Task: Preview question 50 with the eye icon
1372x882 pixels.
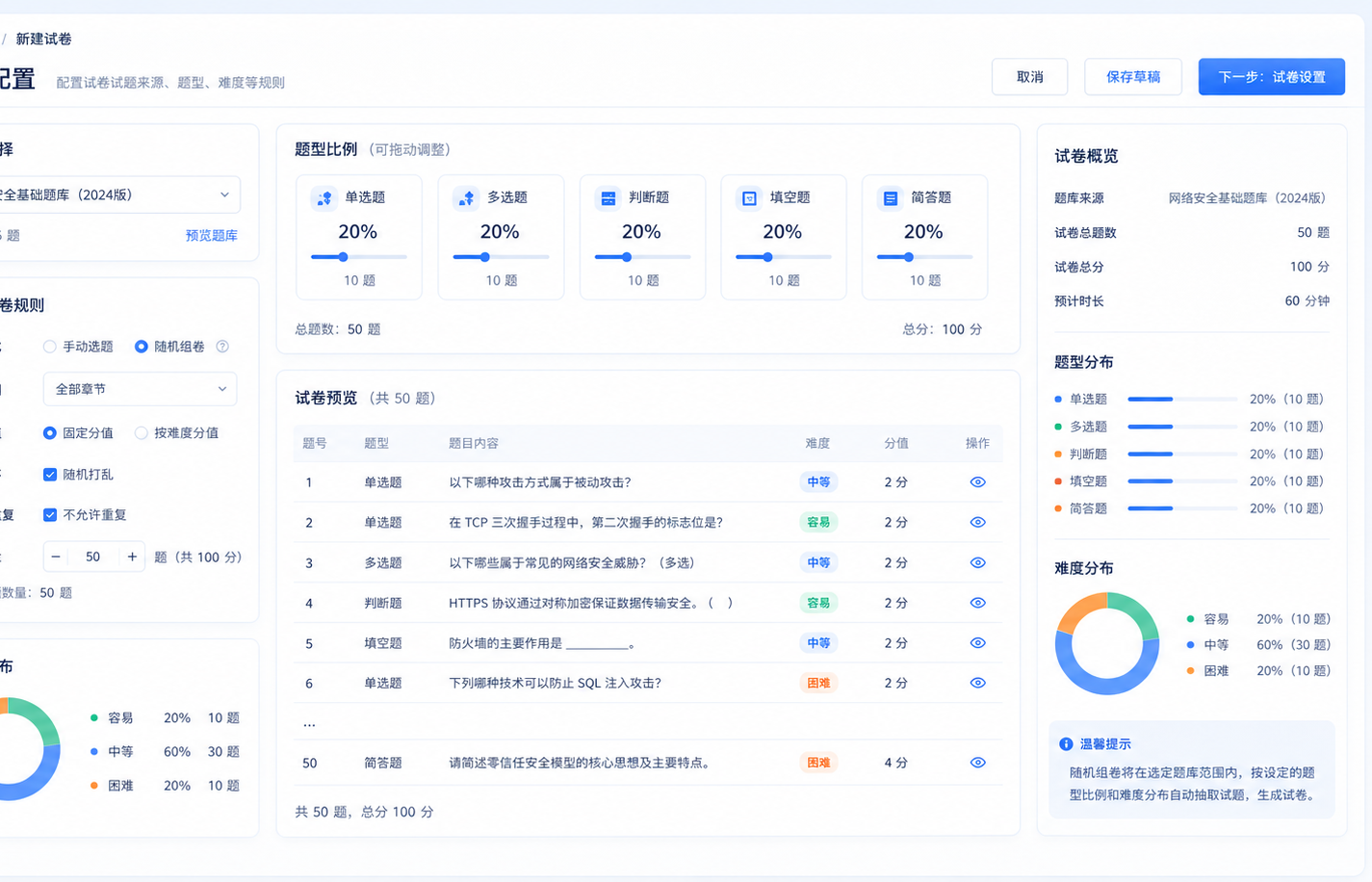Action: (x=977, y=763)
